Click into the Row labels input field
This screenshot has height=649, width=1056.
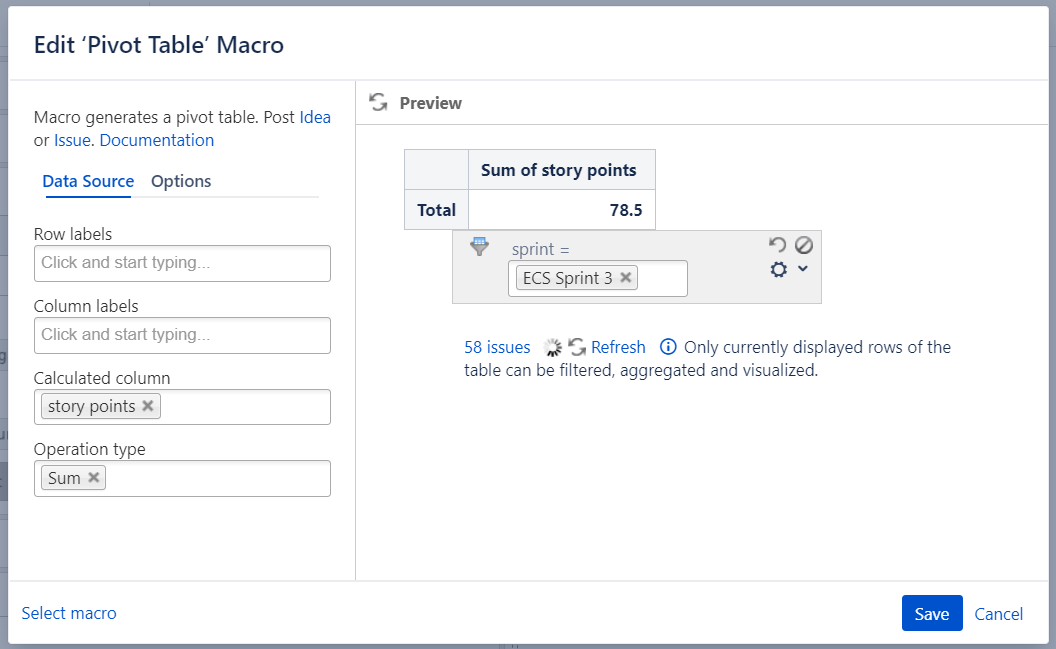pos(182,264)
